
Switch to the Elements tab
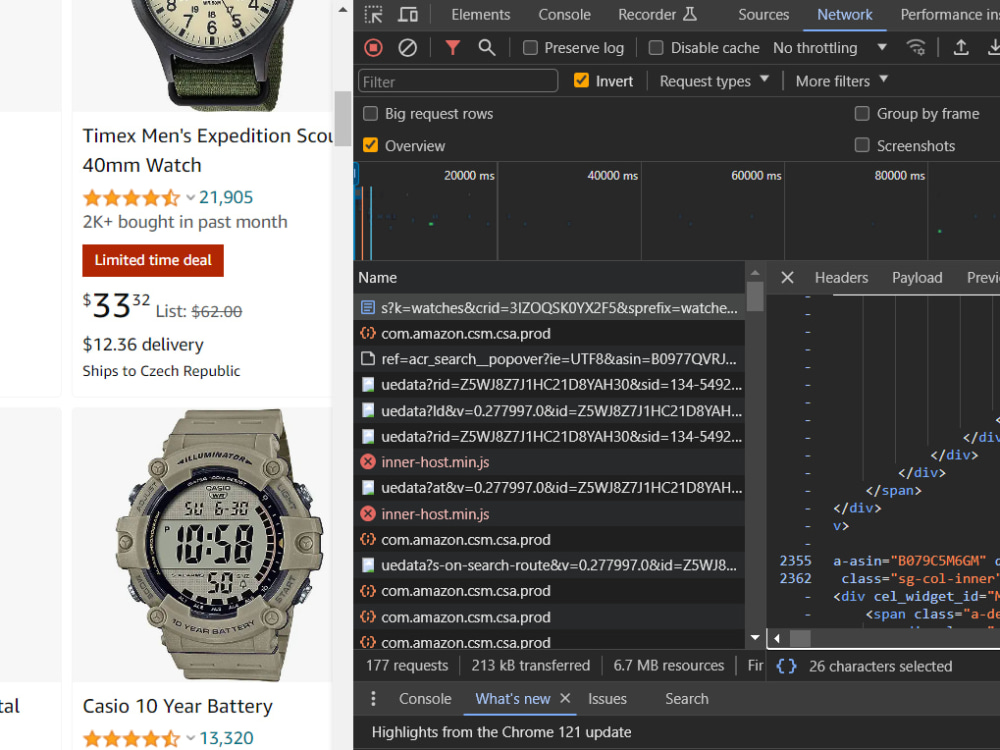coord(480,15)
